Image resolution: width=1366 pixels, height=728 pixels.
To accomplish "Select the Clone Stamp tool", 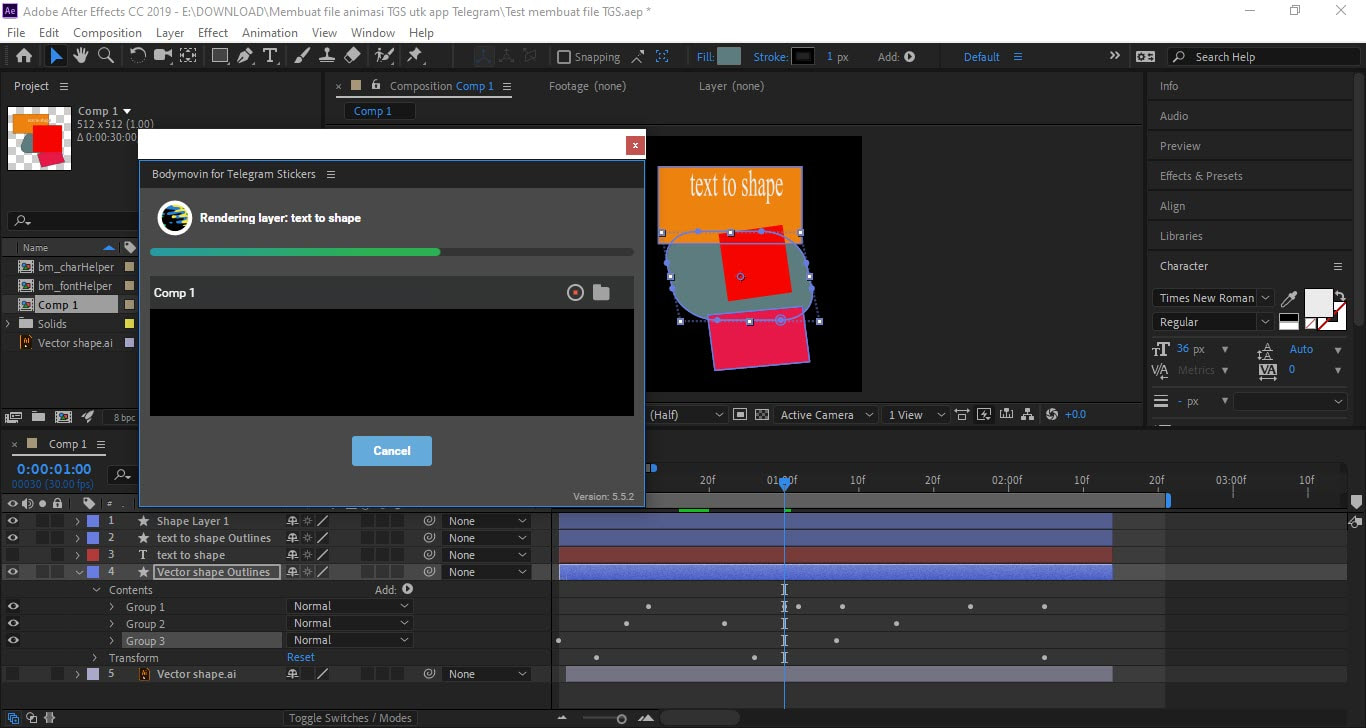I will click(x=327, y=56).
